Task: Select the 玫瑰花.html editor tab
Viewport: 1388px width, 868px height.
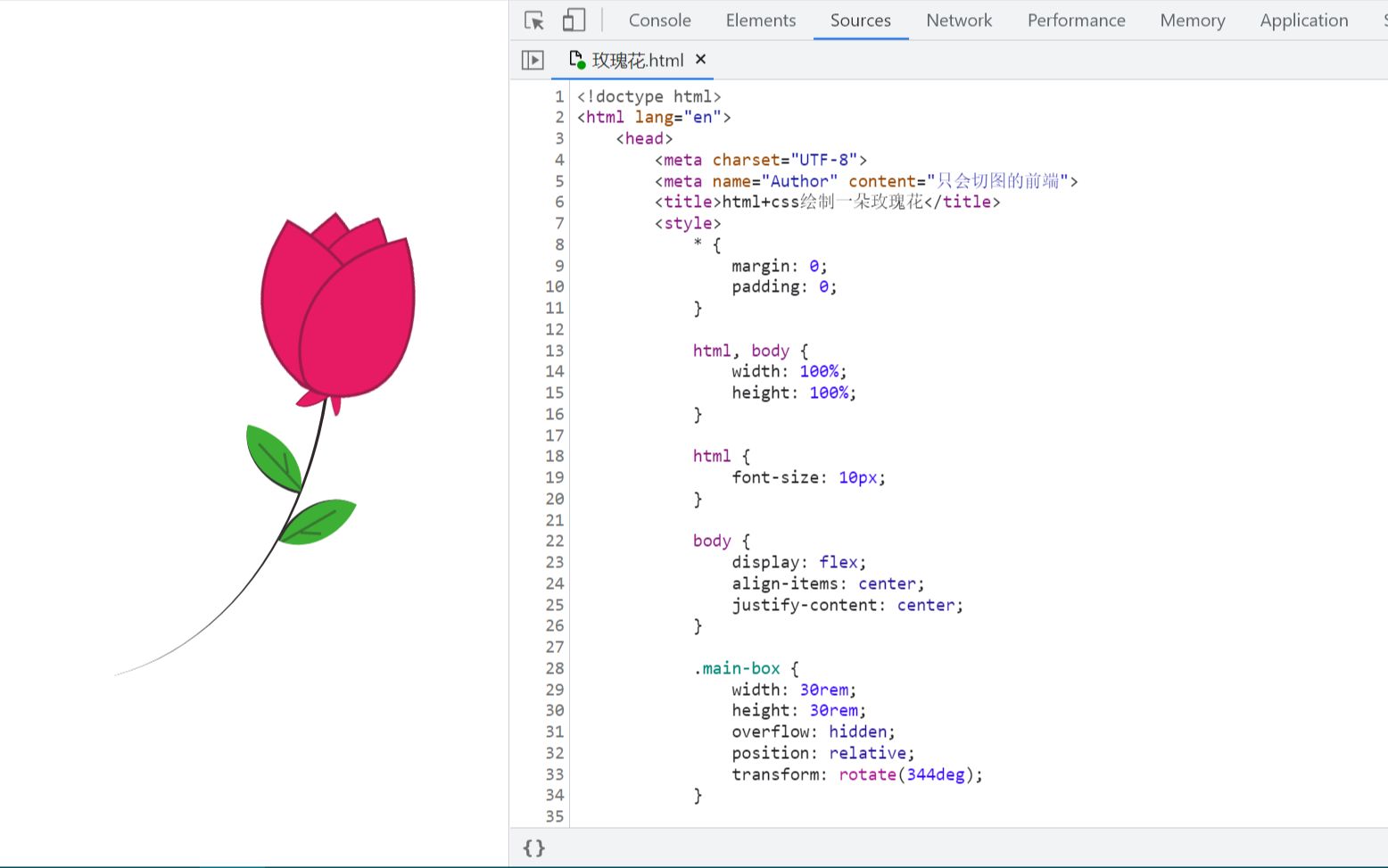Action: (x=638, y=60)
